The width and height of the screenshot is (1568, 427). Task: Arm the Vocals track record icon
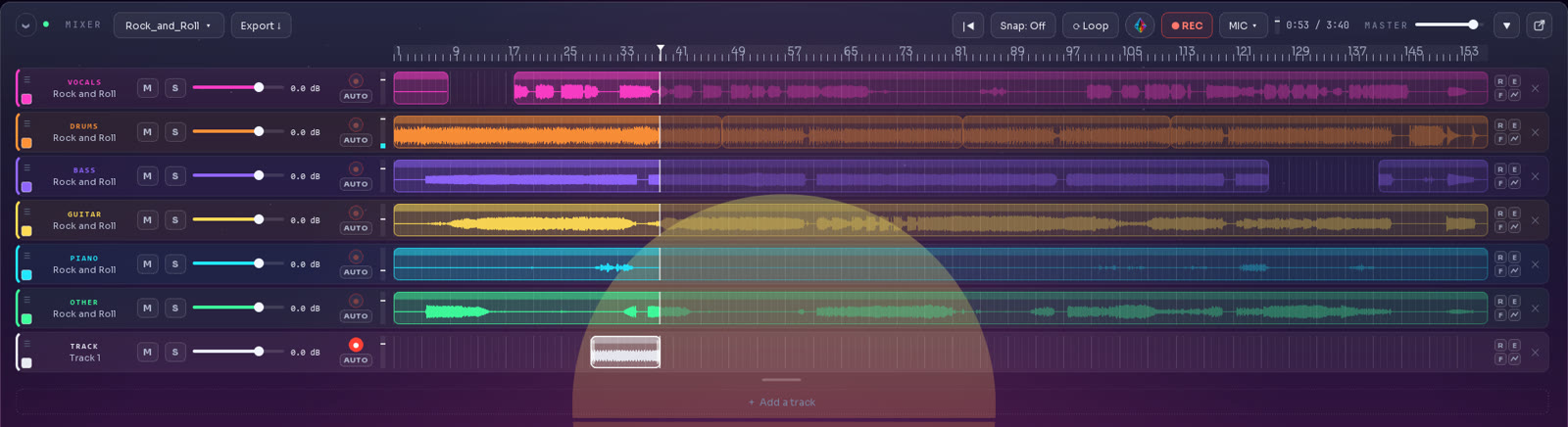tap(356, 80)
